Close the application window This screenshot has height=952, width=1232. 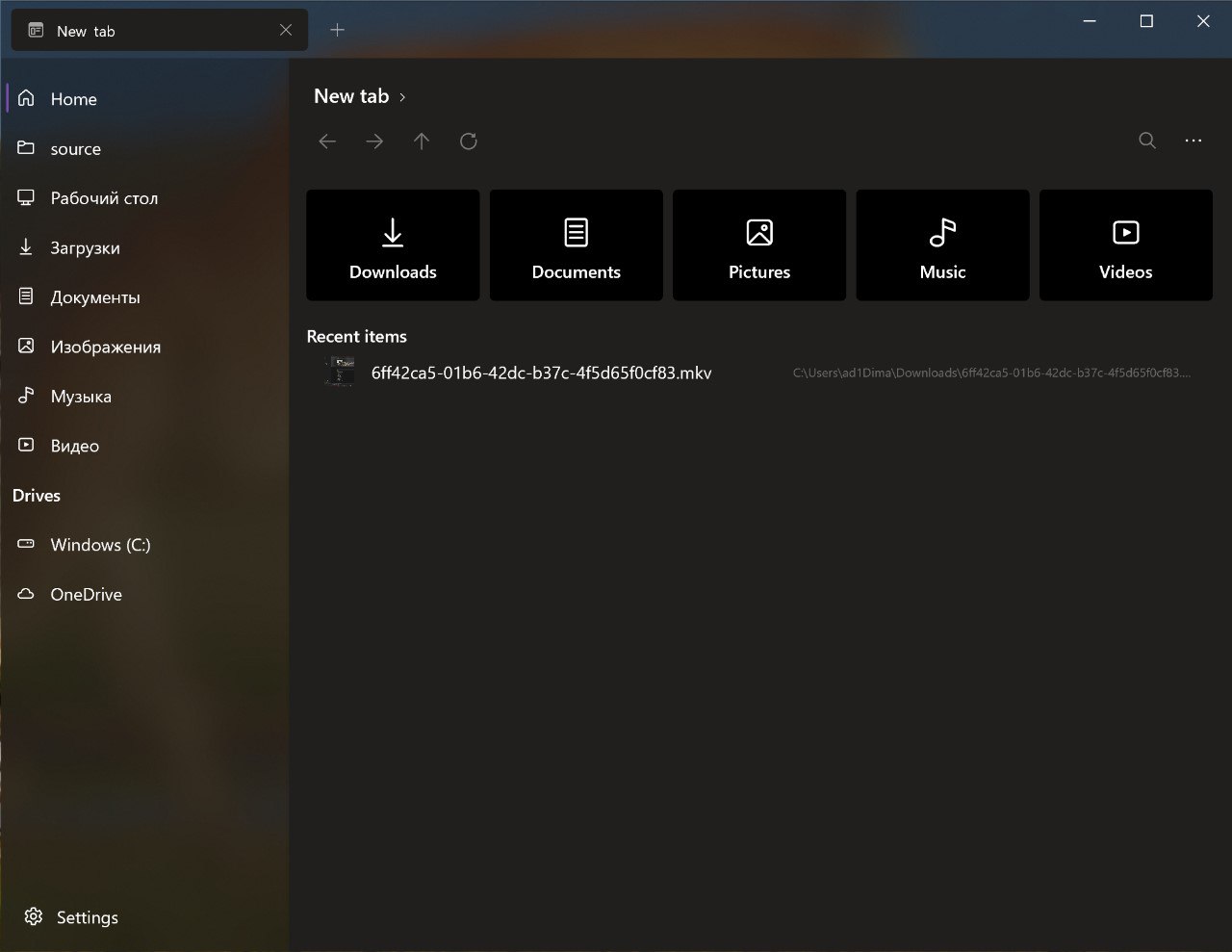[1203, 21]
